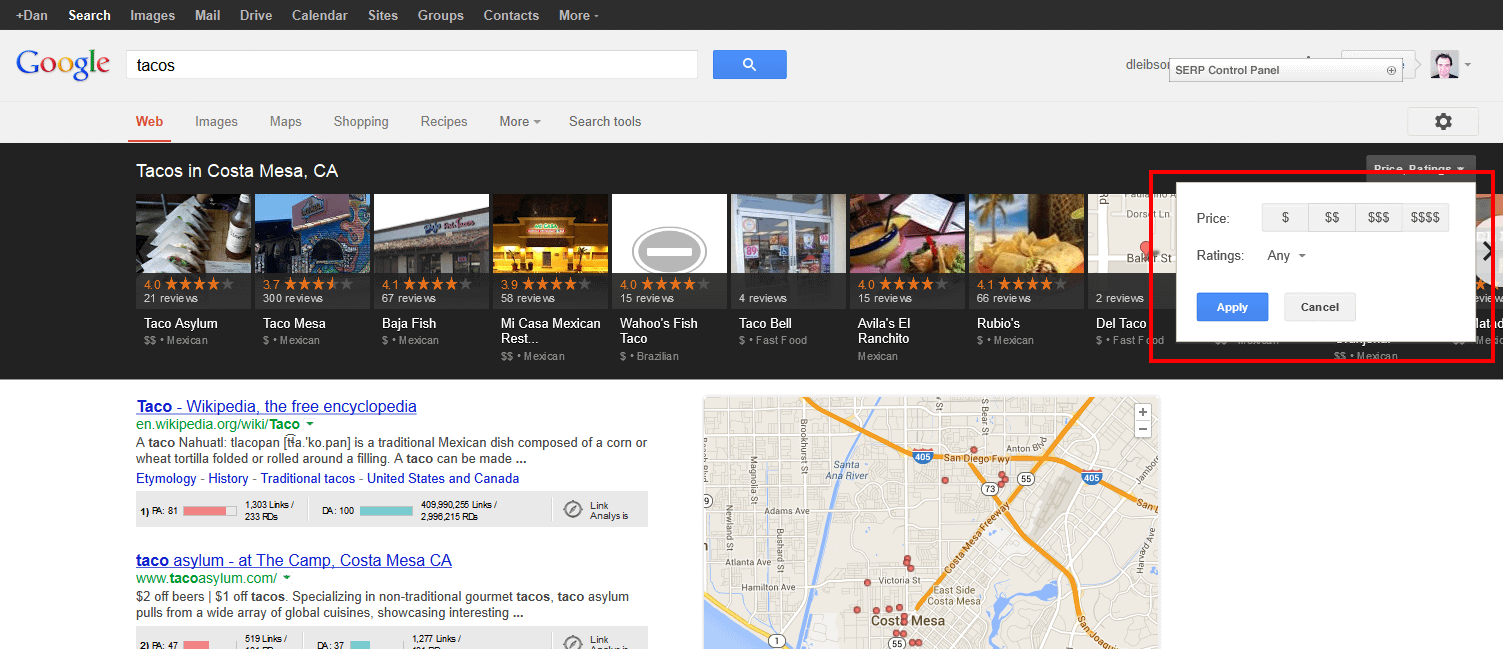Zoom in on the map
This screenshot has width=1503, height=649.
(x=1143, y=412)
